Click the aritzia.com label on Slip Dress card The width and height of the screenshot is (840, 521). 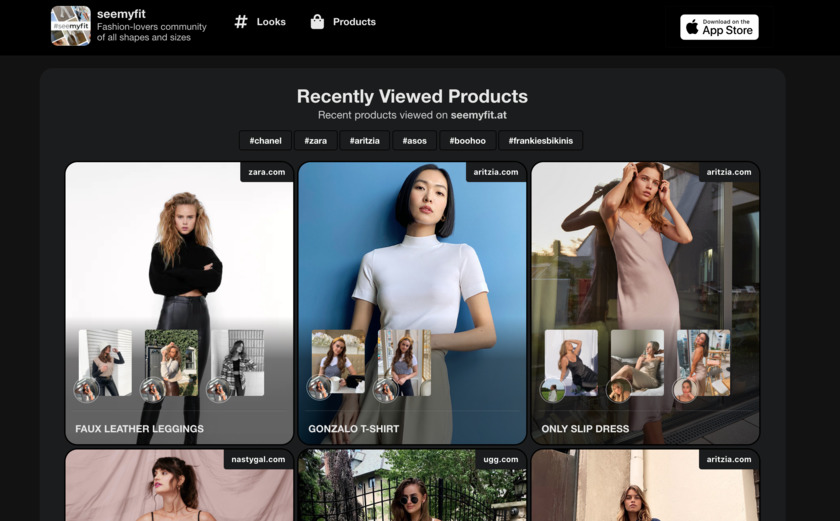coord(729,172)
